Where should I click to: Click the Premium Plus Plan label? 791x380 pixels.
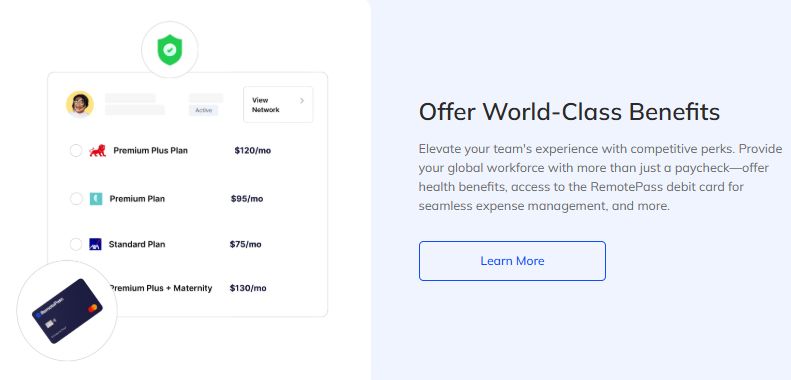150,150
